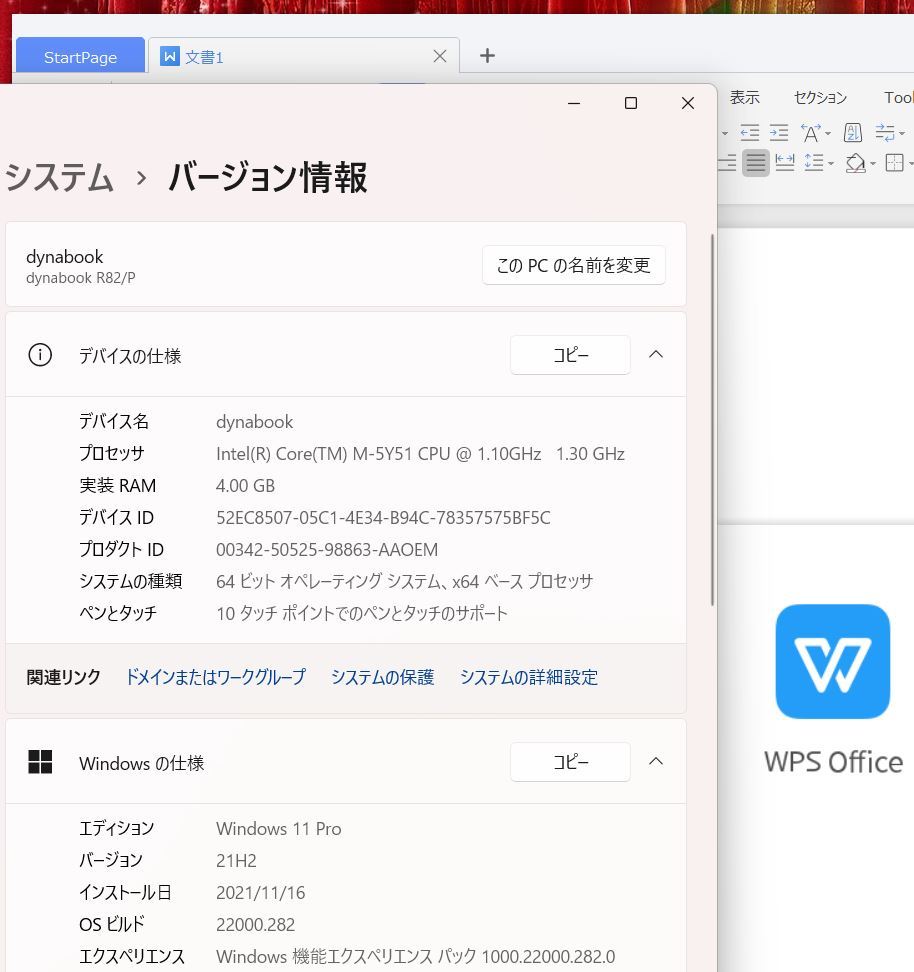Viewport: 914px width, 972px height.
Task: Click the デバイス名 value 'dynabook'
Action: tap(254, 422)
